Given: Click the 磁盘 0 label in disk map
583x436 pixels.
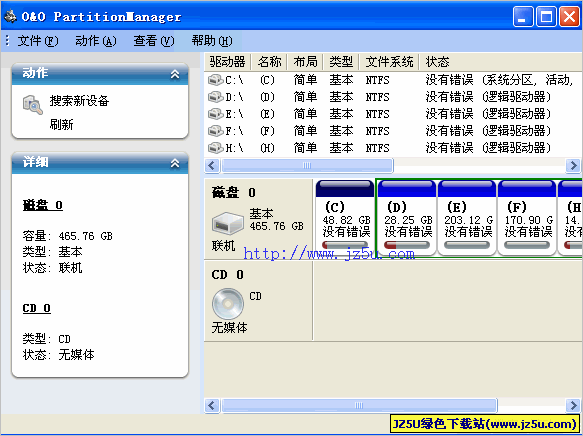Looking at the screenshot, I should click(x=233, y=192).
